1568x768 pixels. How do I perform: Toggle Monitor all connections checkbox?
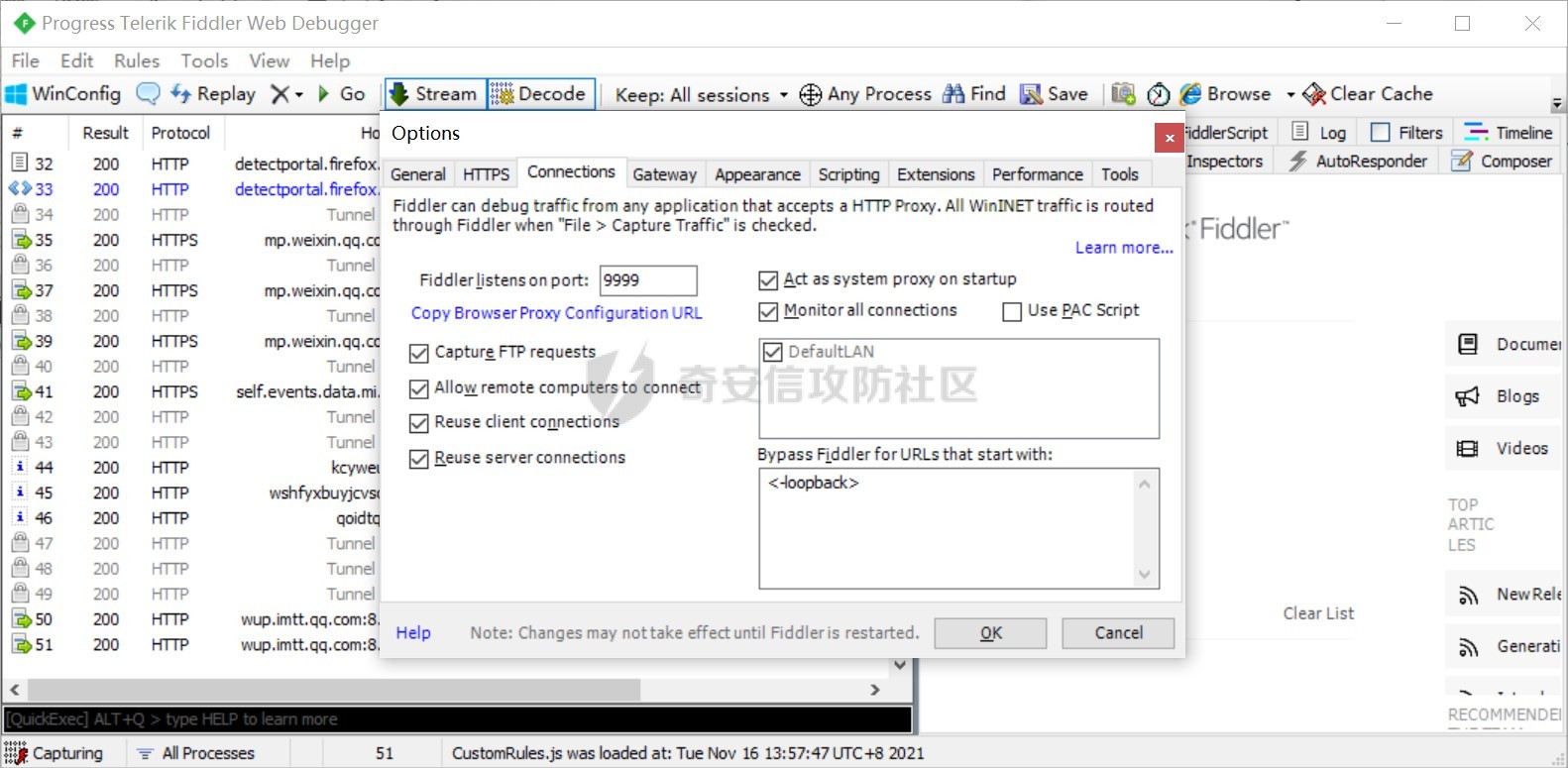[x=768, y=311]
